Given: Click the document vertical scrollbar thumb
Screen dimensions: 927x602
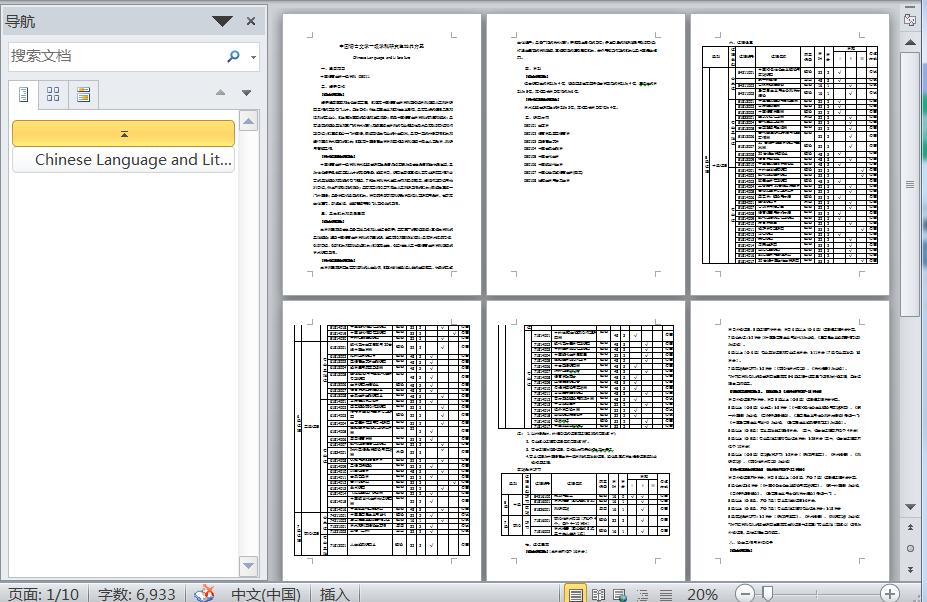Looking at the screenshot, I should click(910, 185).
